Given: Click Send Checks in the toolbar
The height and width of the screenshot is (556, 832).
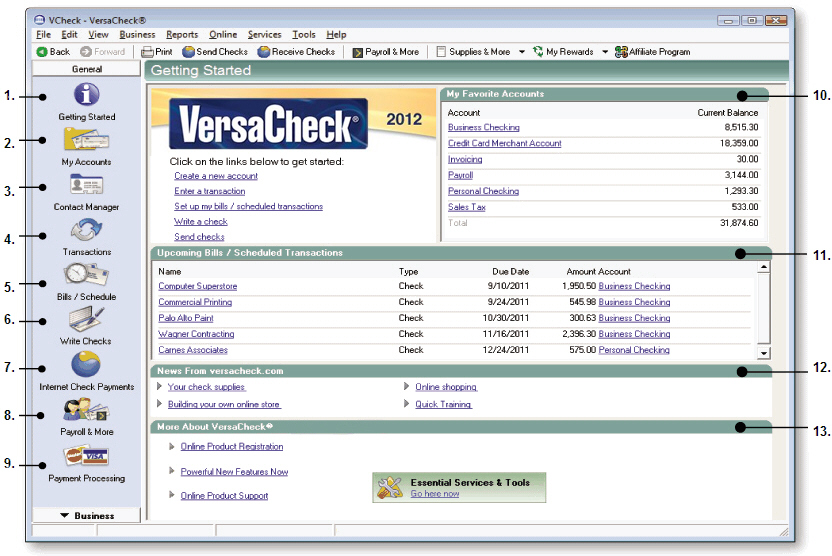Looking at the screenshot, I should click(215, 51).
